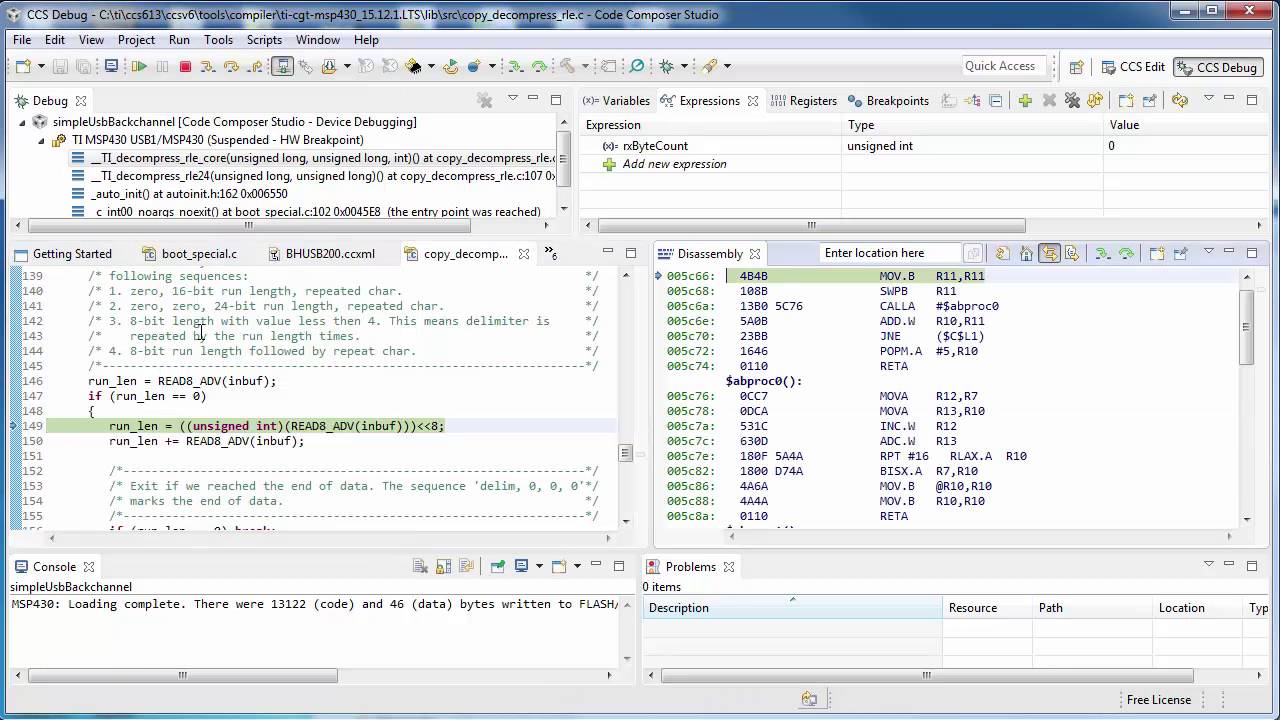The width and height of the screenshot is (1280, 720).
Task: Show hidden editor tabs list chevron
Action: [550, 254]
